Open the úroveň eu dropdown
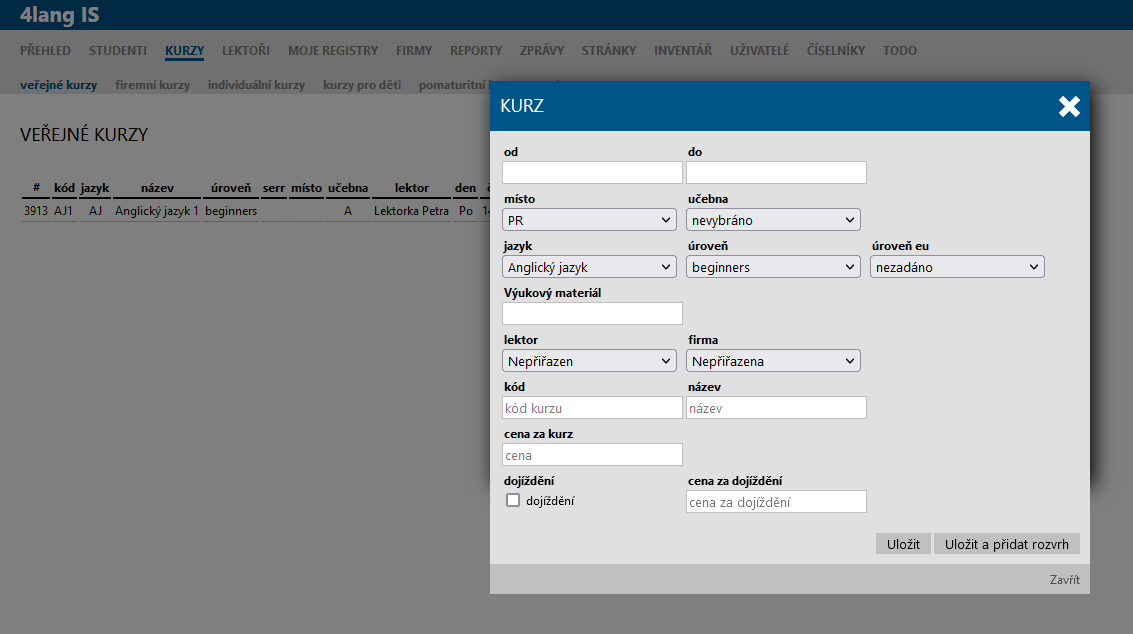 click(x=957, y=267)
